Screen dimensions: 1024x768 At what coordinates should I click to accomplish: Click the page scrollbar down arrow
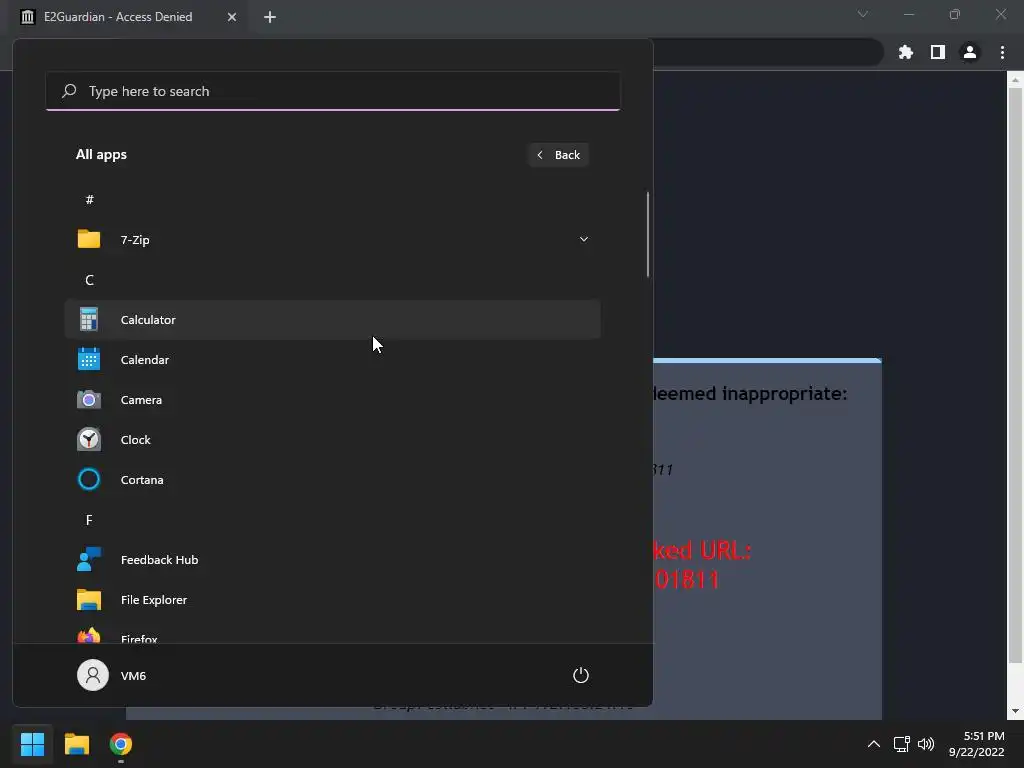pyautogui.click(x=1015, y=711)
